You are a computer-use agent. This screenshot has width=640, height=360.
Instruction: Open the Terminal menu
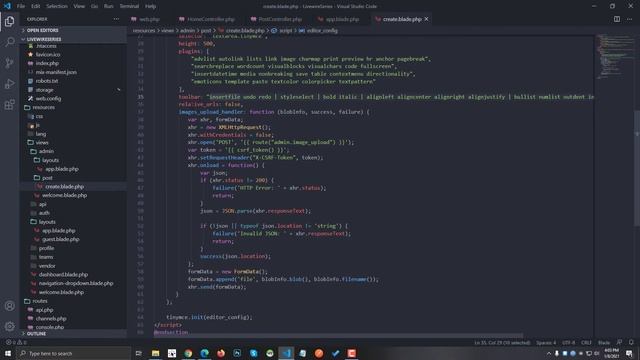129,6
